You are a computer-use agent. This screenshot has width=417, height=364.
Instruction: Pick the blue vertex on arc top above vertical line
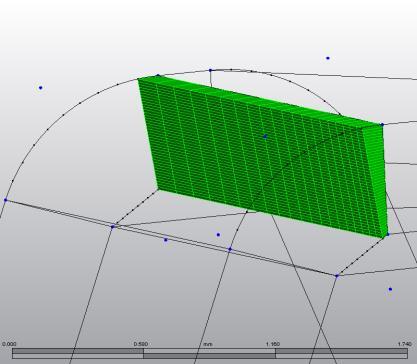pos(210,70)
